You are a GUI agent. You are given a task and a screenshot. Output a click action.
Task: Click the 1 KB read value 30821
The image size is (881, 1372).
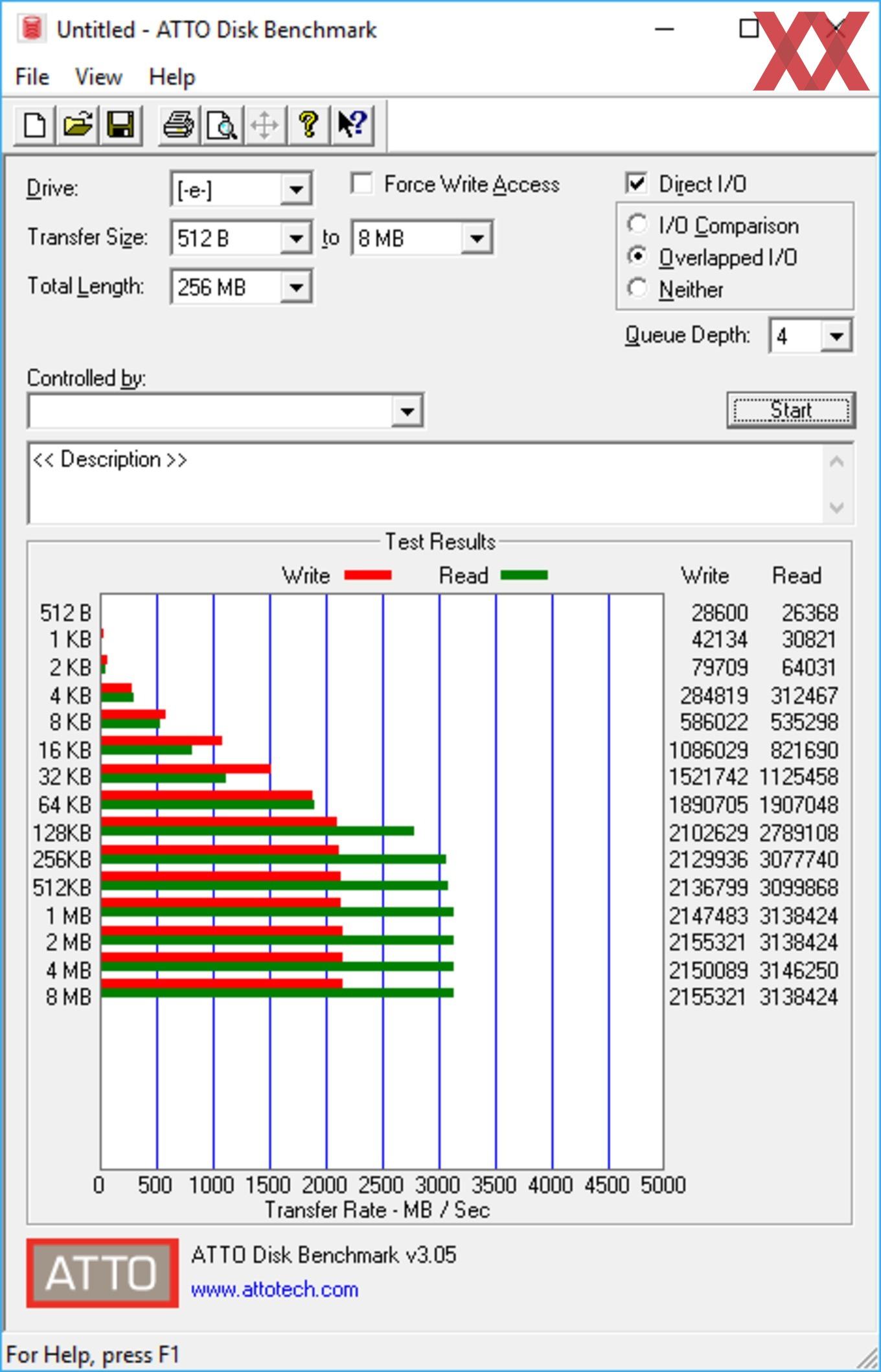pyautogui.click(x=810, y=639)
